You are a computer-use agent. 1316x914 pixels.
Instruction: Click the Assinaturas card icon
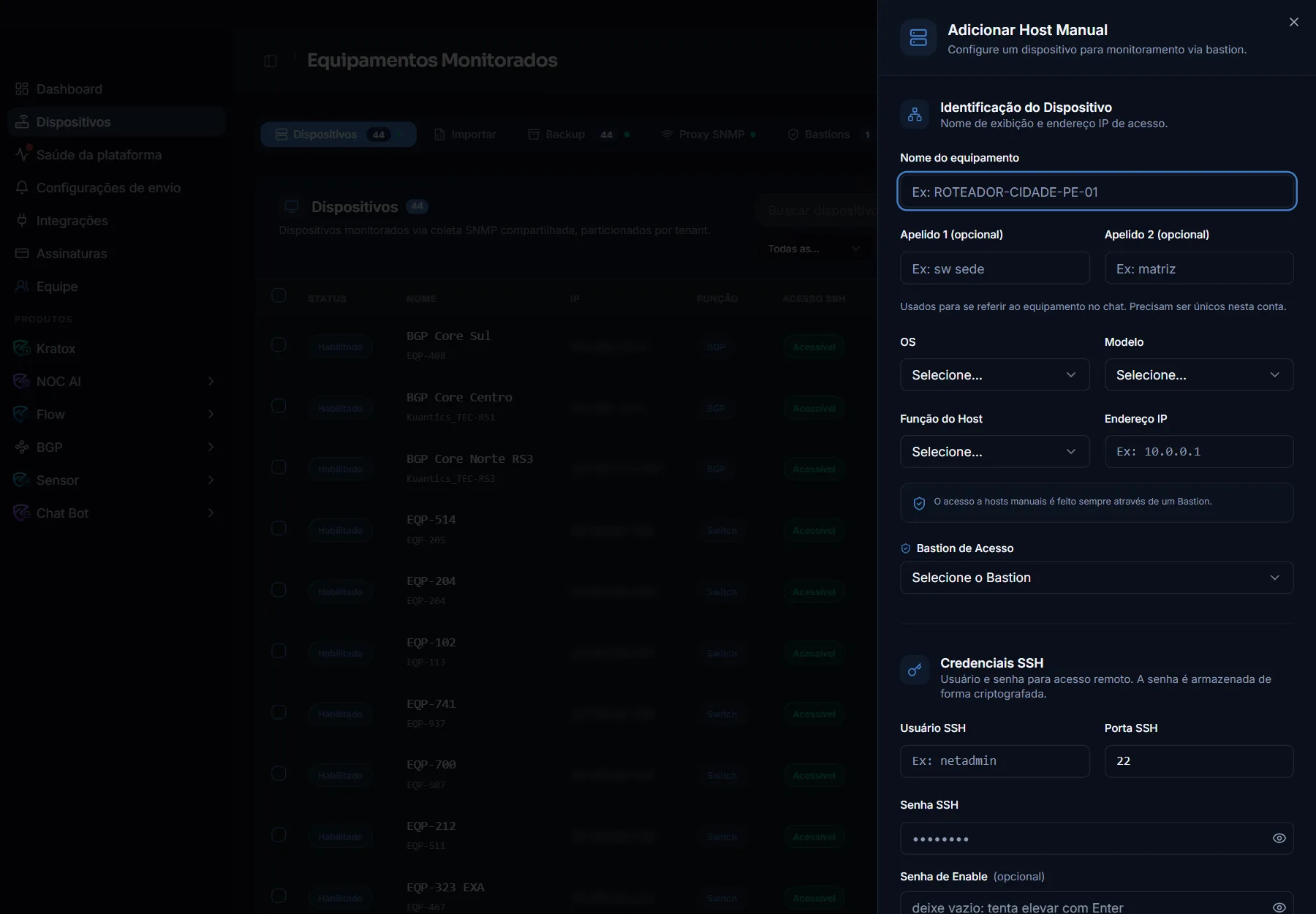point(22,253)
